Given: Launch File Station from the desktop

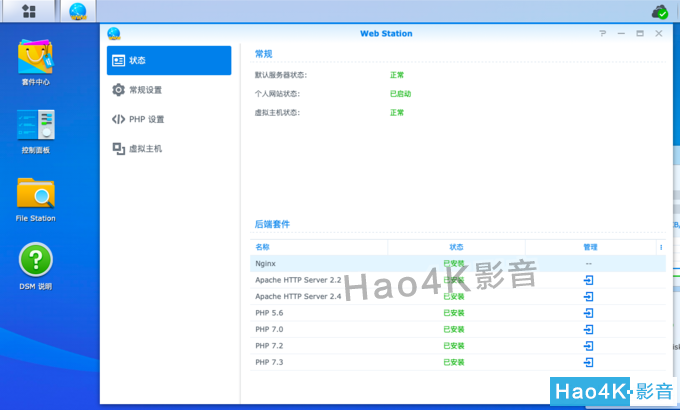Looking at the screenshot, I should point(36,200).
